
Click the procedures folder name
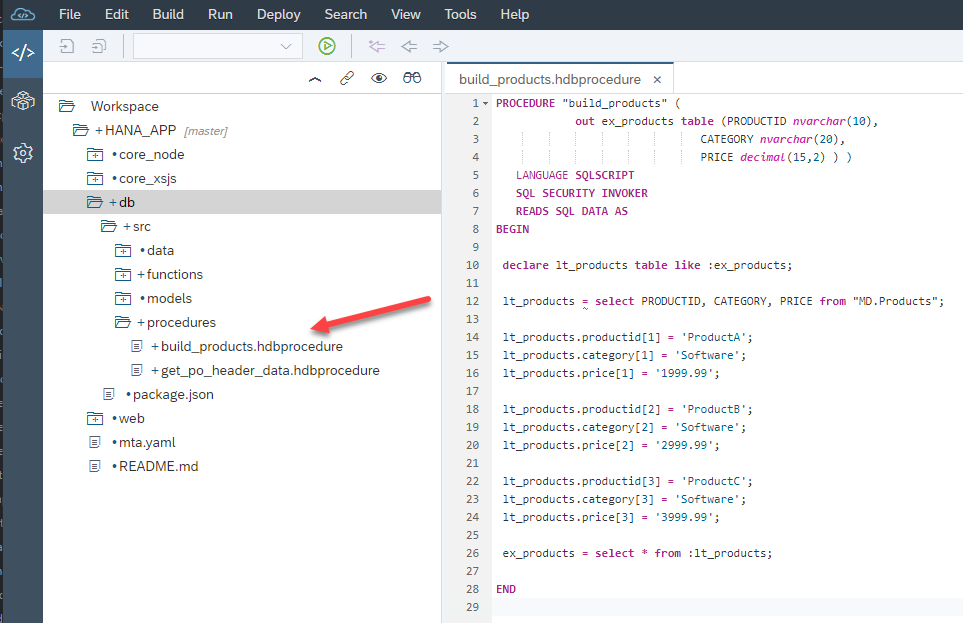click(181, 322)
